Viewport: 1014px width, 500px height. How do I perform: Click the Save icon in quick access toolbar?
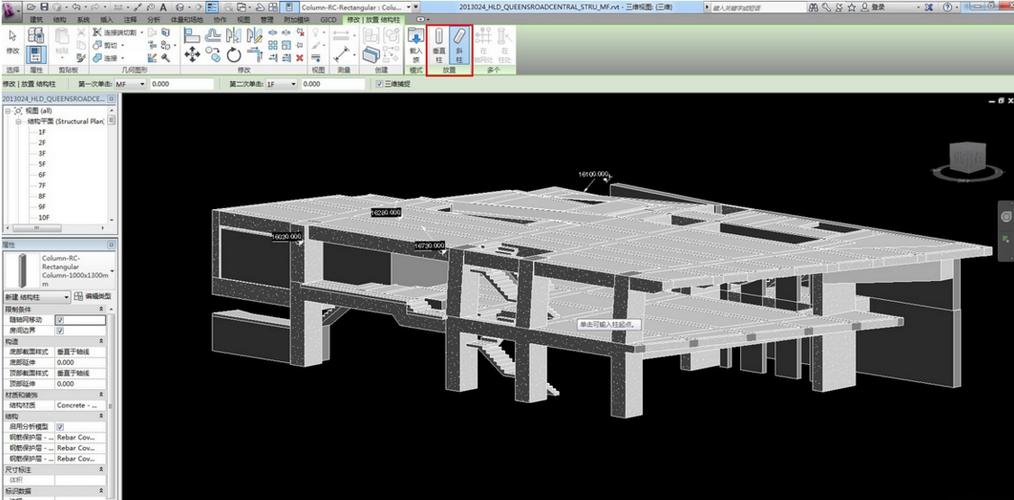[x=44, y=7]
